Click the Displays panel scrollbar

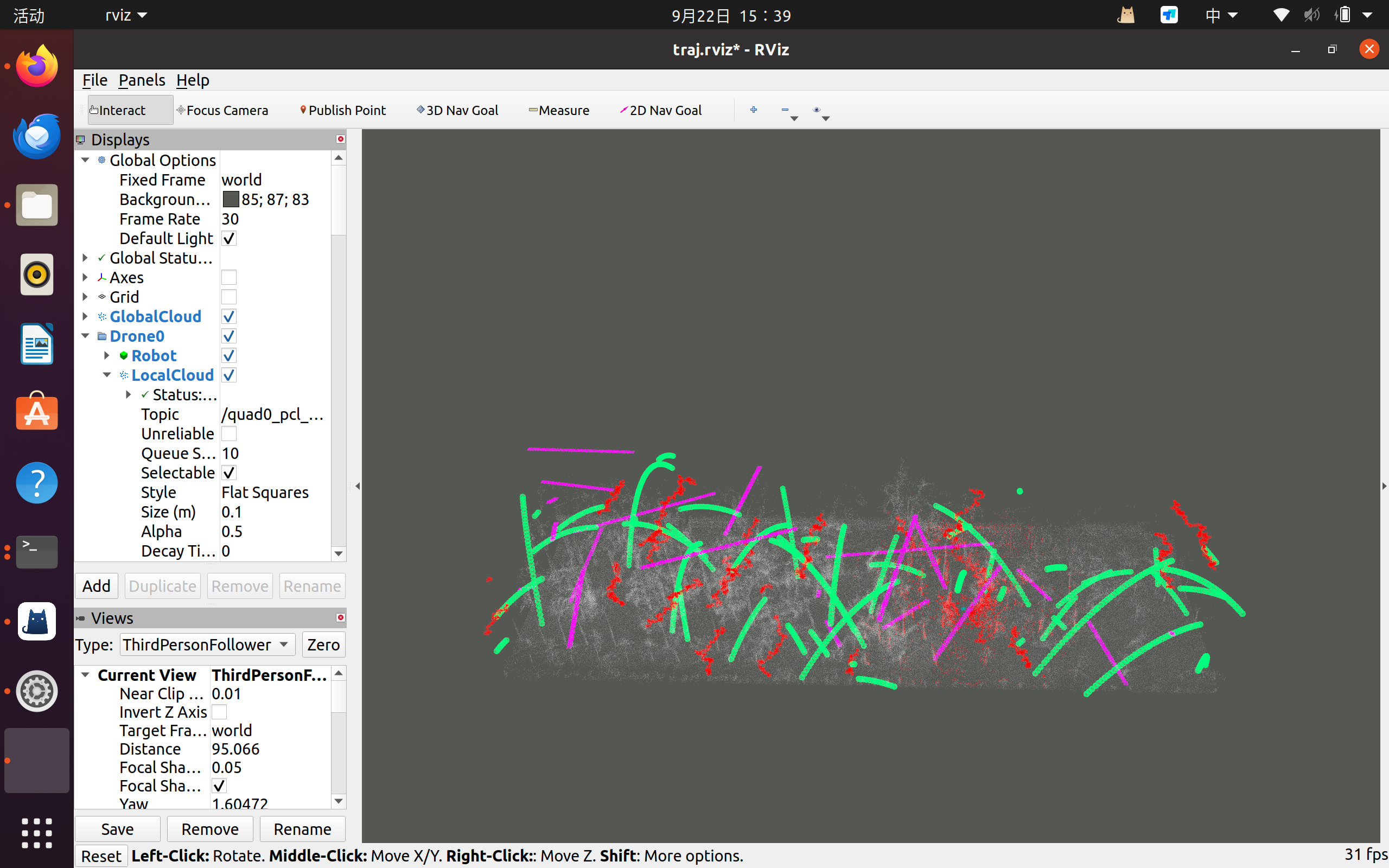click(x=339, y=201)
